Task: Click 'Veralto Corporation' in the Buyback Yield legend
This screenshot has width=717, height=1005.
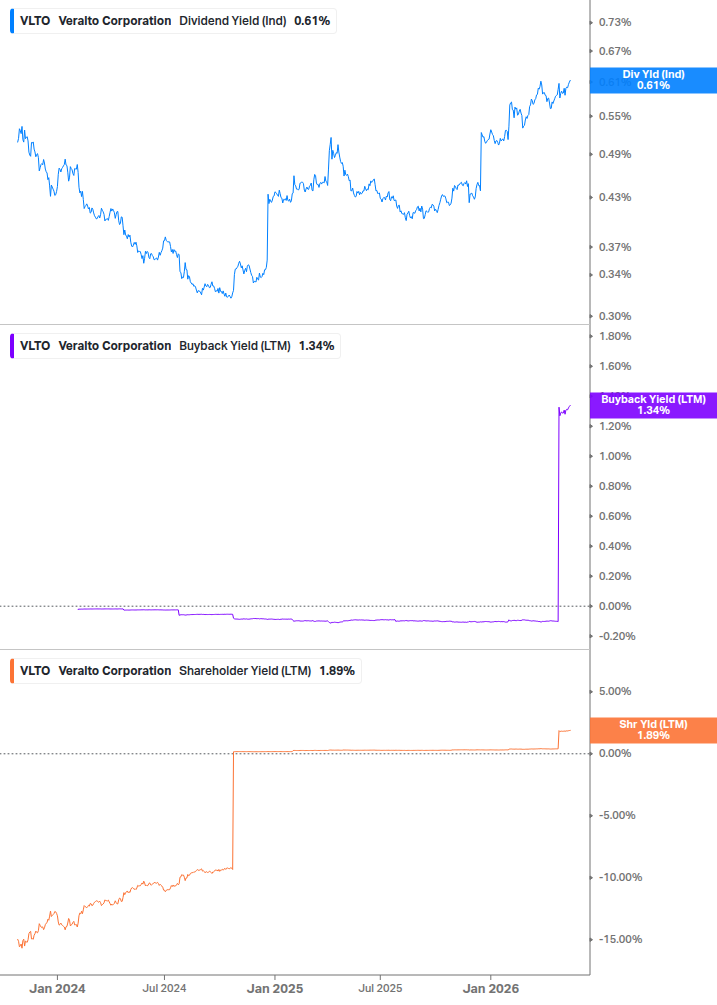Action: (115, 346)
